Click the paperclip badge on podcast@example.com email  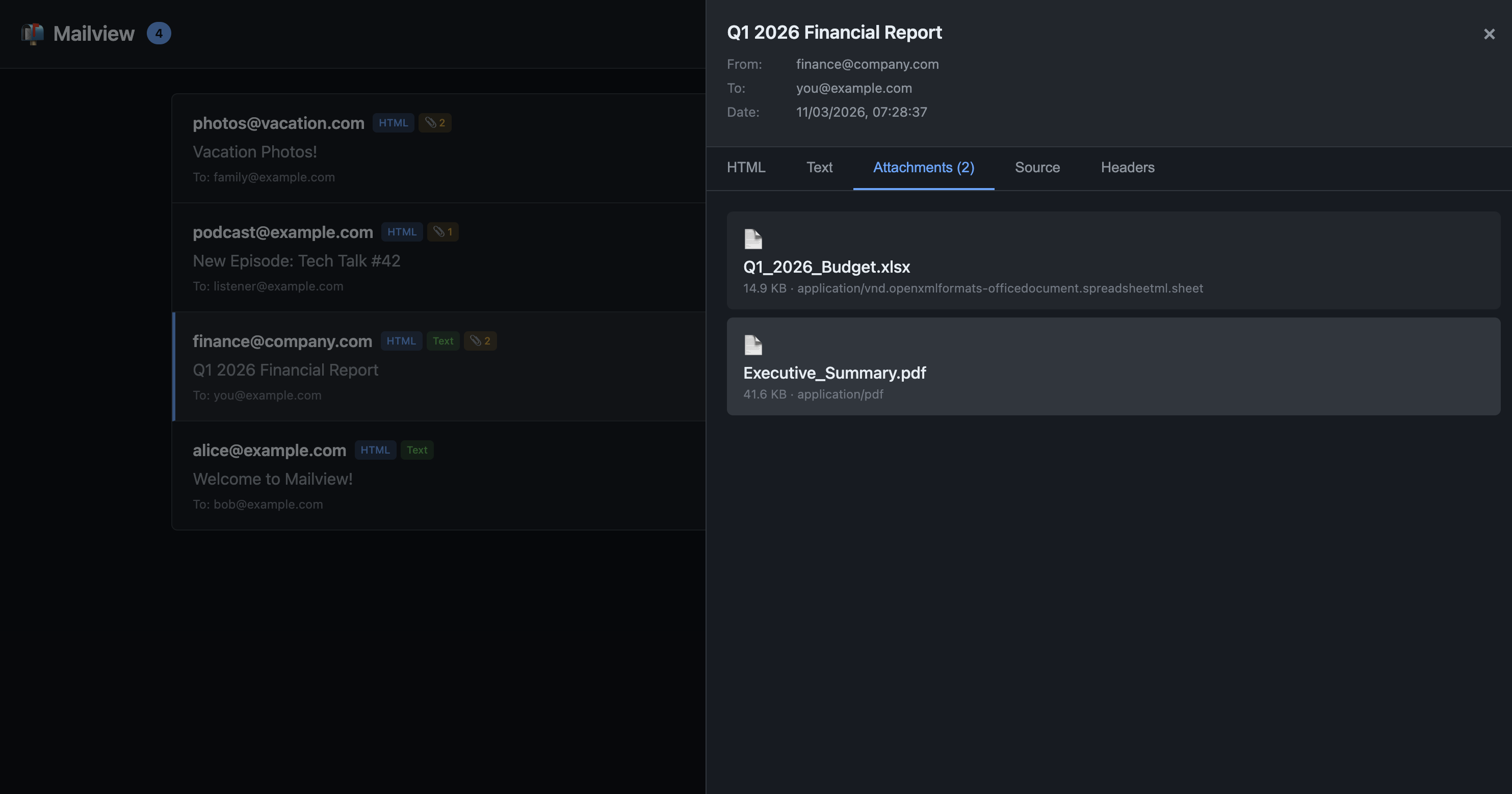[442, 232]
